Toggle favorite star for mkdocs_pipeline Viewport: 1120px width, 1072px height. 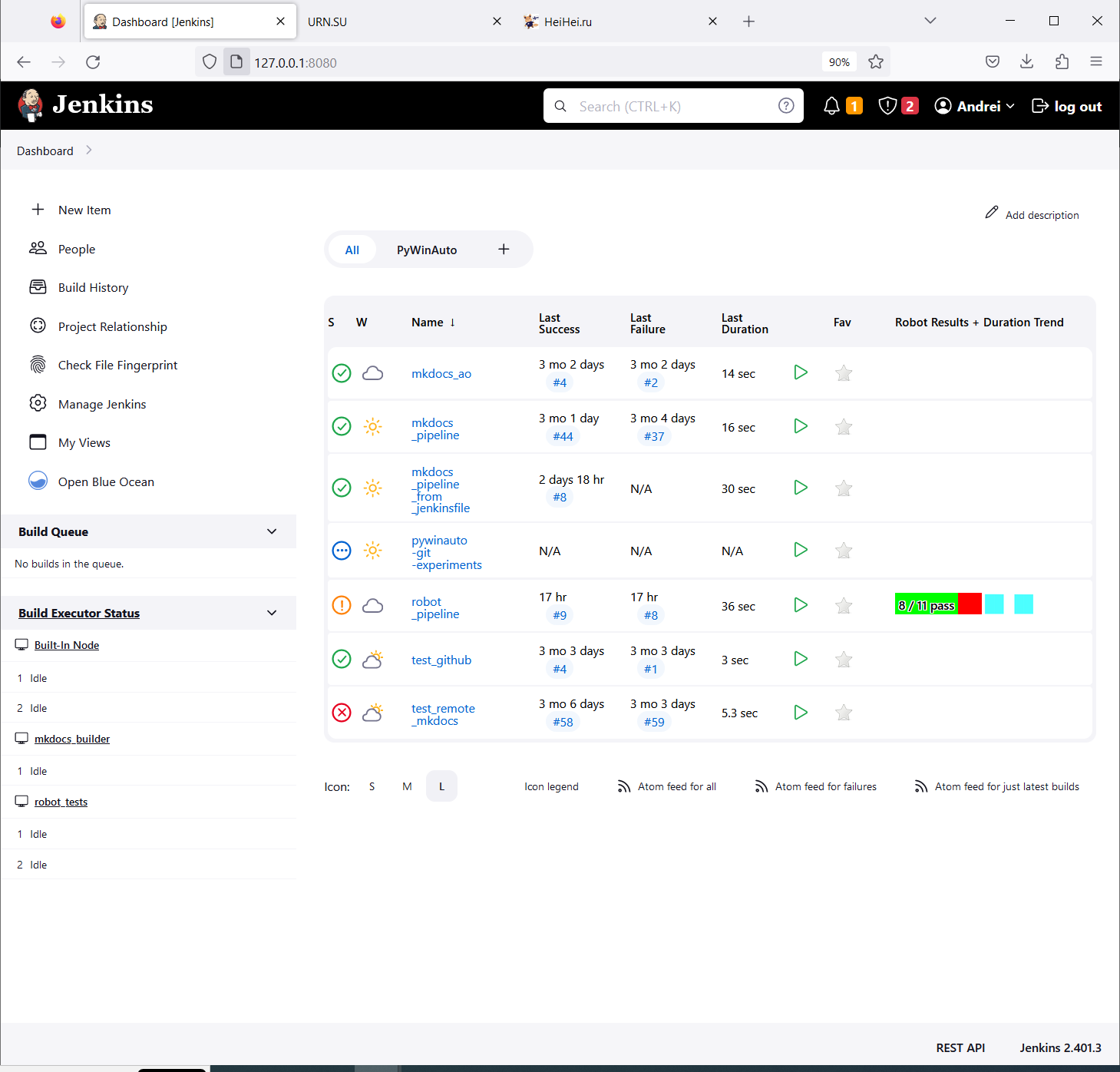(844, 427)
